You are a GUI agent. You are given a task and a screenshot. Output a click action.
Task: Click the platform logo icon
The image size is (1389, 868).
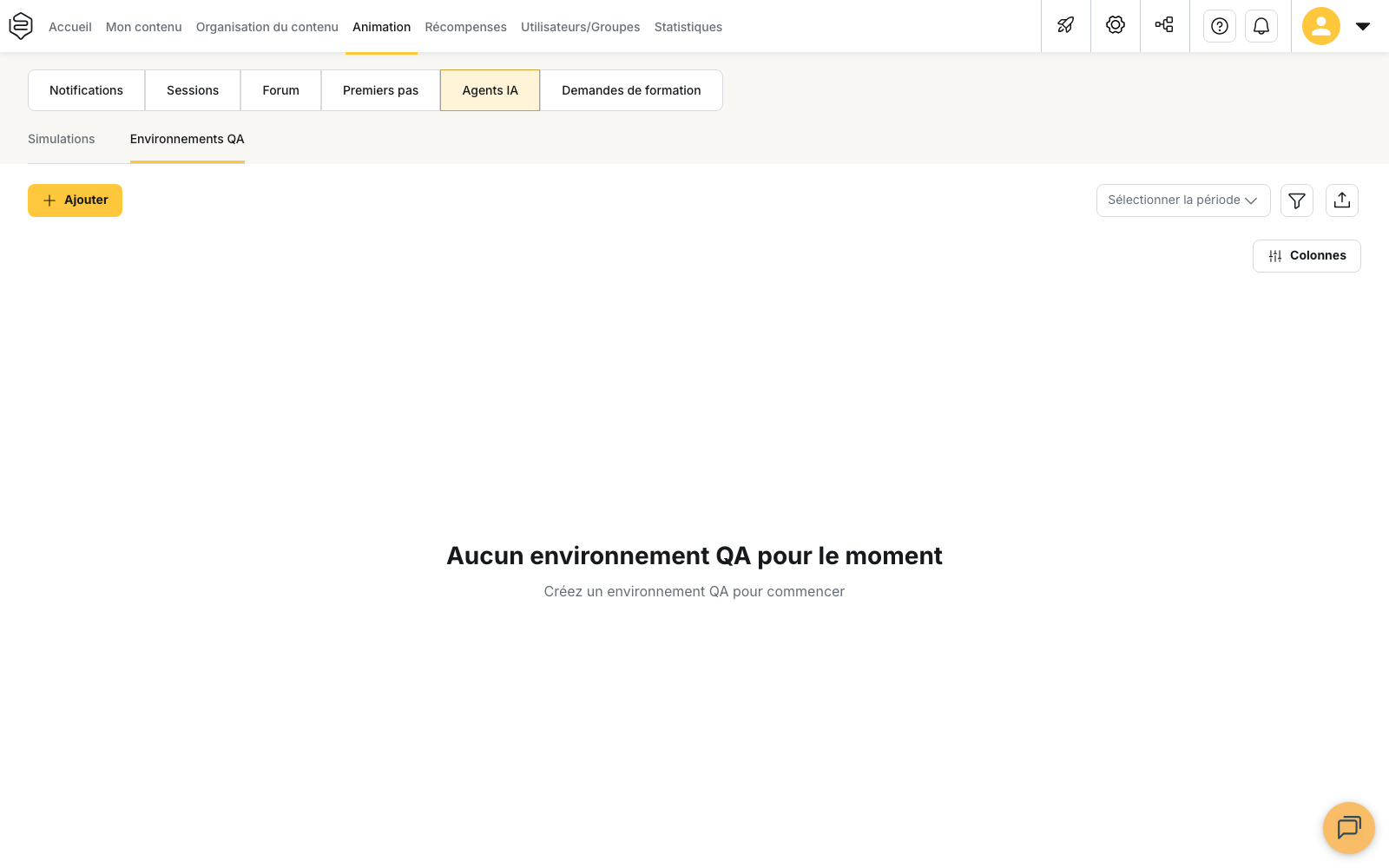coord(21,26)
